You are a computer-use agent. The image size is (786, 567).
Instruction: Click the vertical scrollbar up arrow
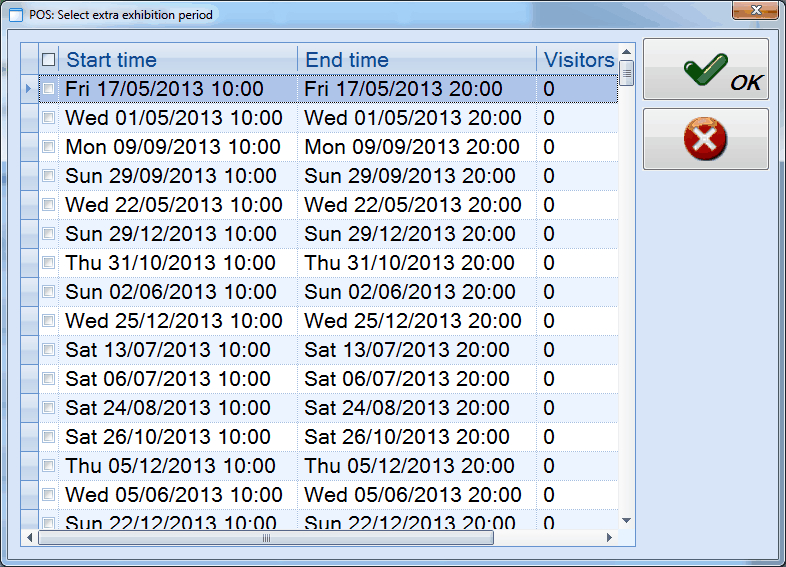[626, 52]
